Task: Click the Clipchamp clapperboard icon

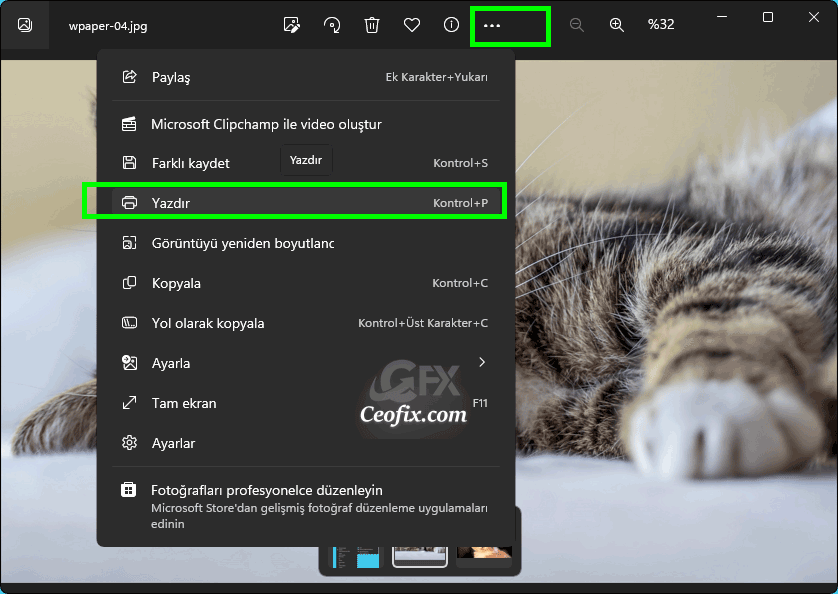Action: point(129,124)
